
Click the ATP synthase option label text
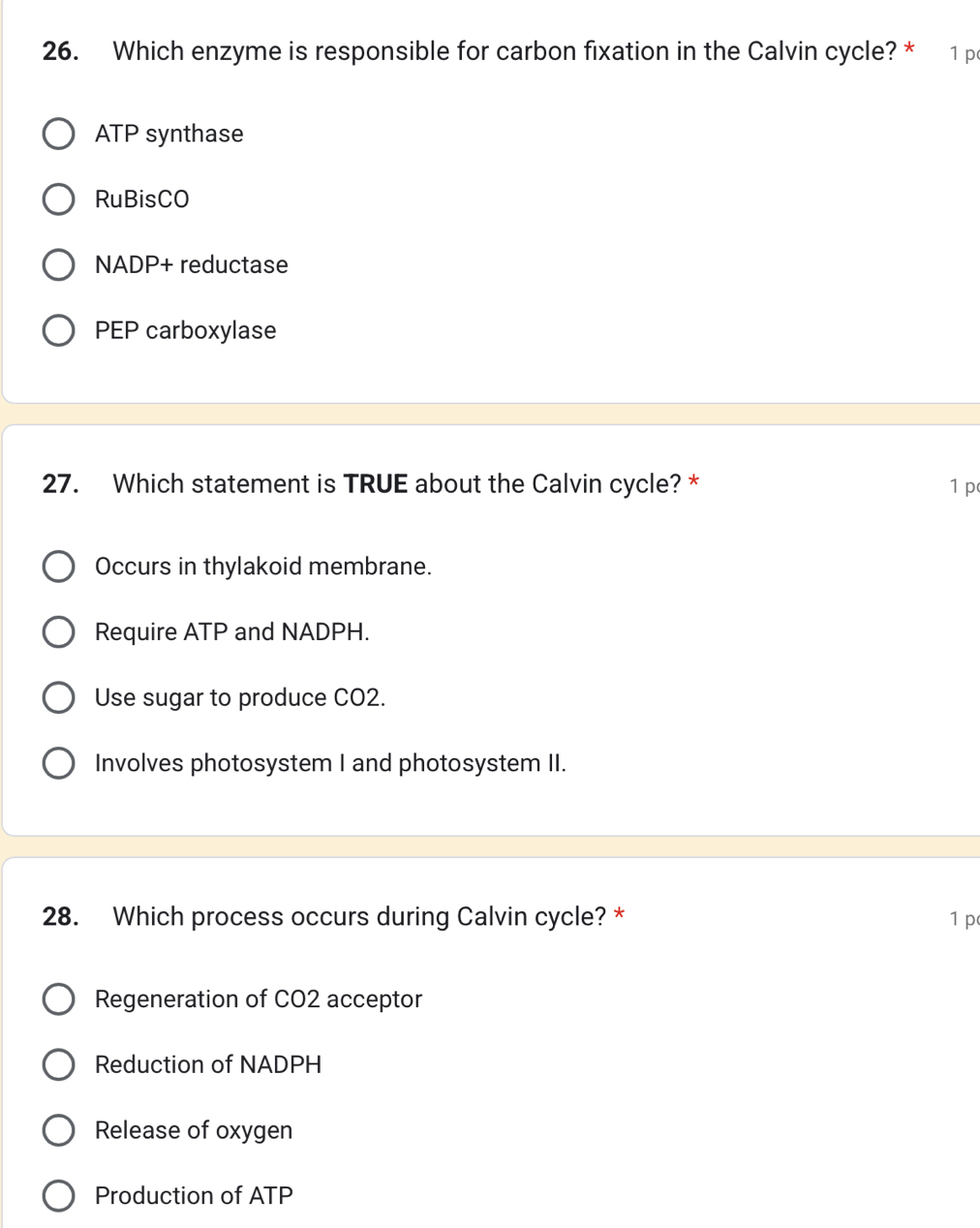click(x=168, y=134)
